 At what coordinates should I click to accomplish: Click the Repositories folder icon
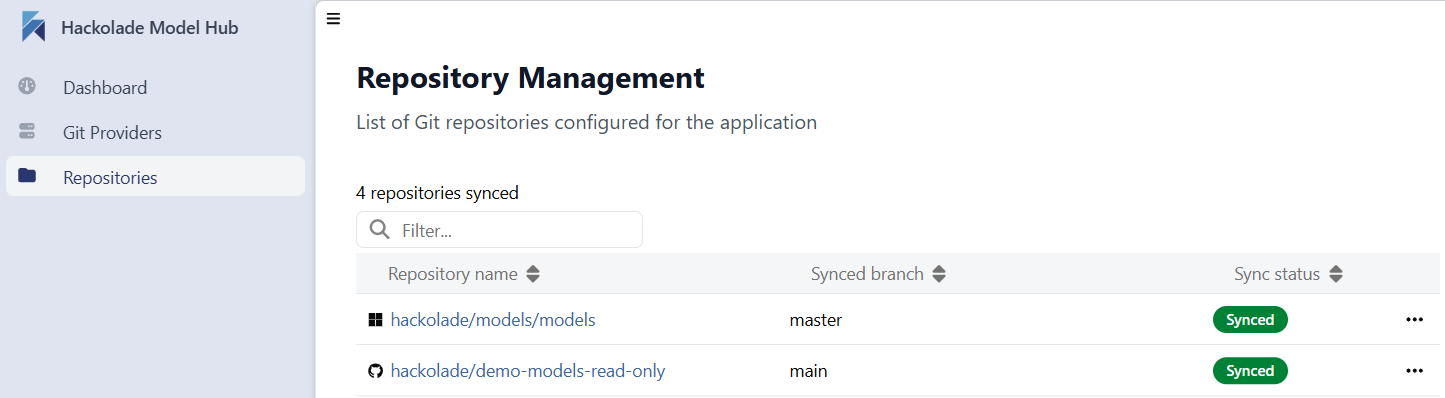click(27, 176)
